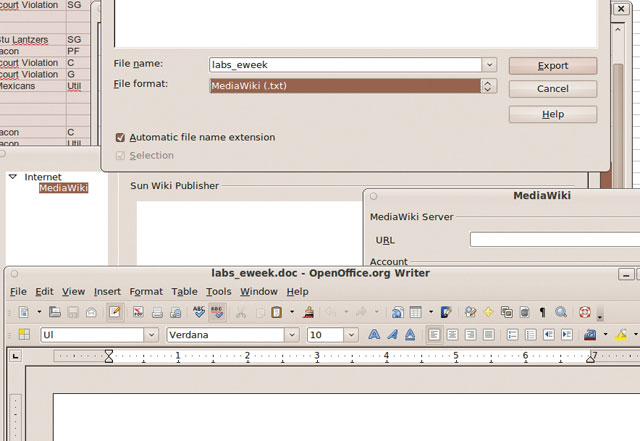Toggle Underline formatting
This screenshot has width=640, height=441.
click(x=410, y=335)
